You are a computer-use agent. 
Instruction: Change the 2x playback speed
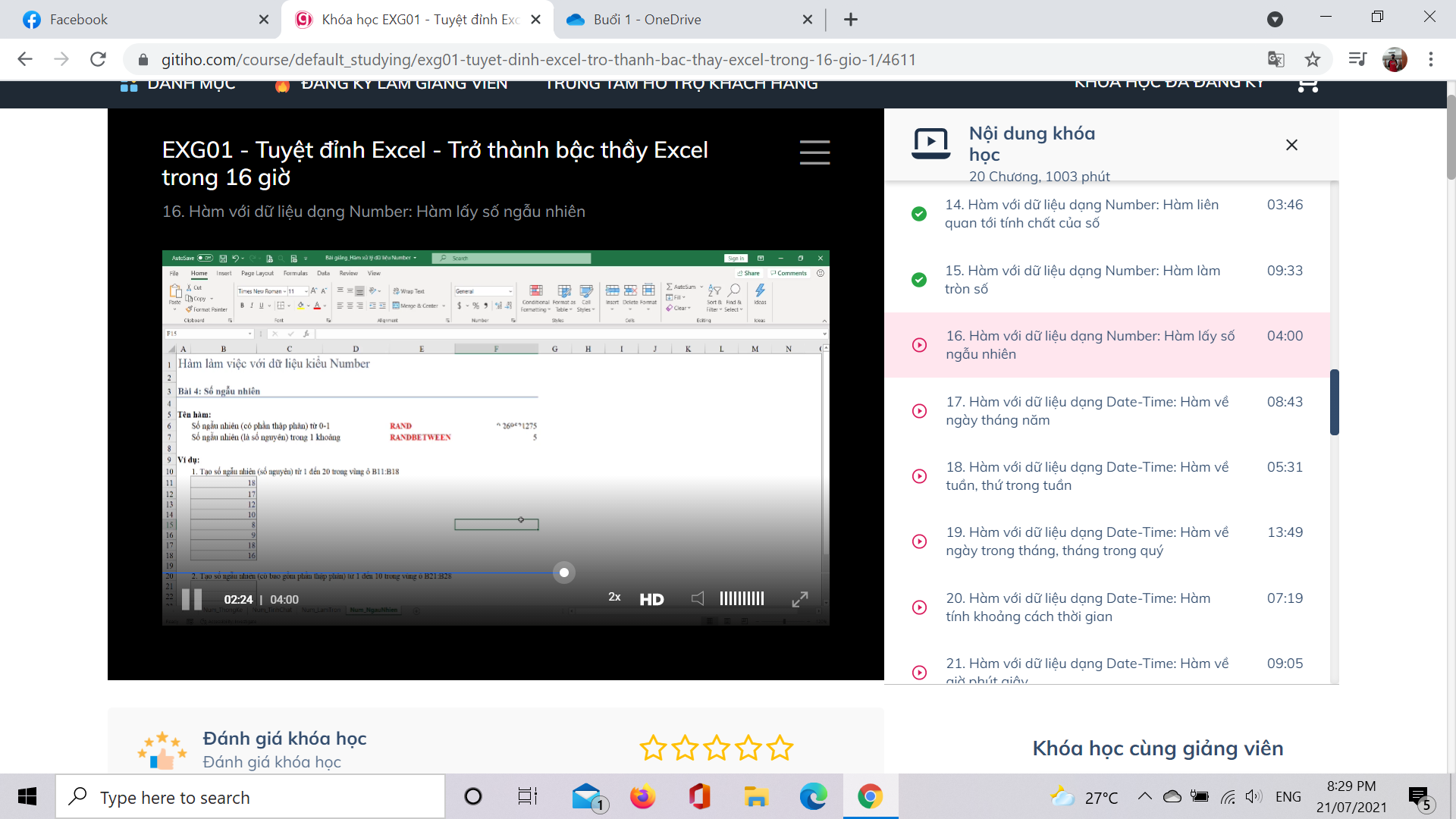[614, 598]
